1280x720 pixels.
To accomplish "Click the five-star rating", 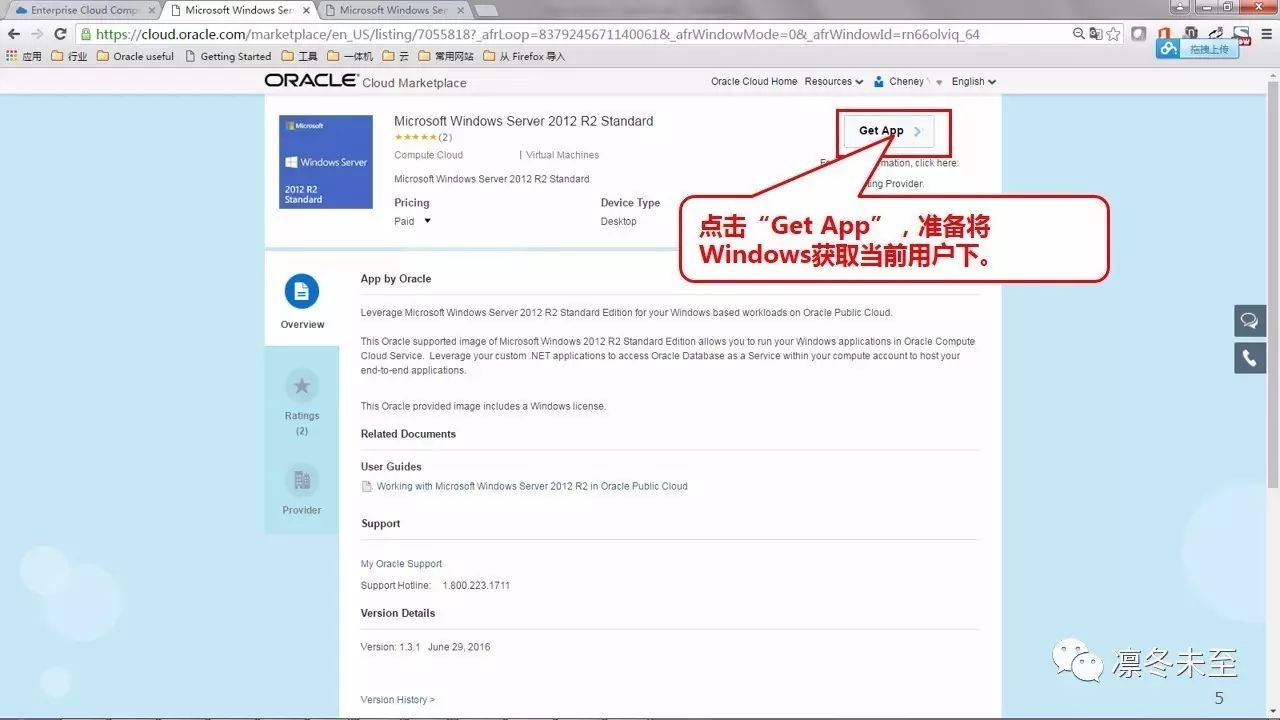I will click(415, 137).
